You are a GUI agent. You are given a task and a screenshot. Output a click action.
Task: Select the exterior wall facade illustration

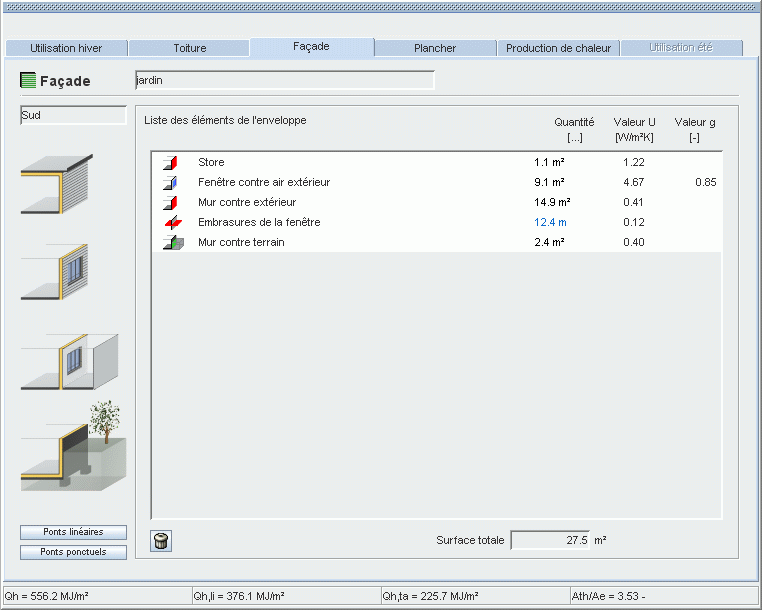tap(57, 184)
